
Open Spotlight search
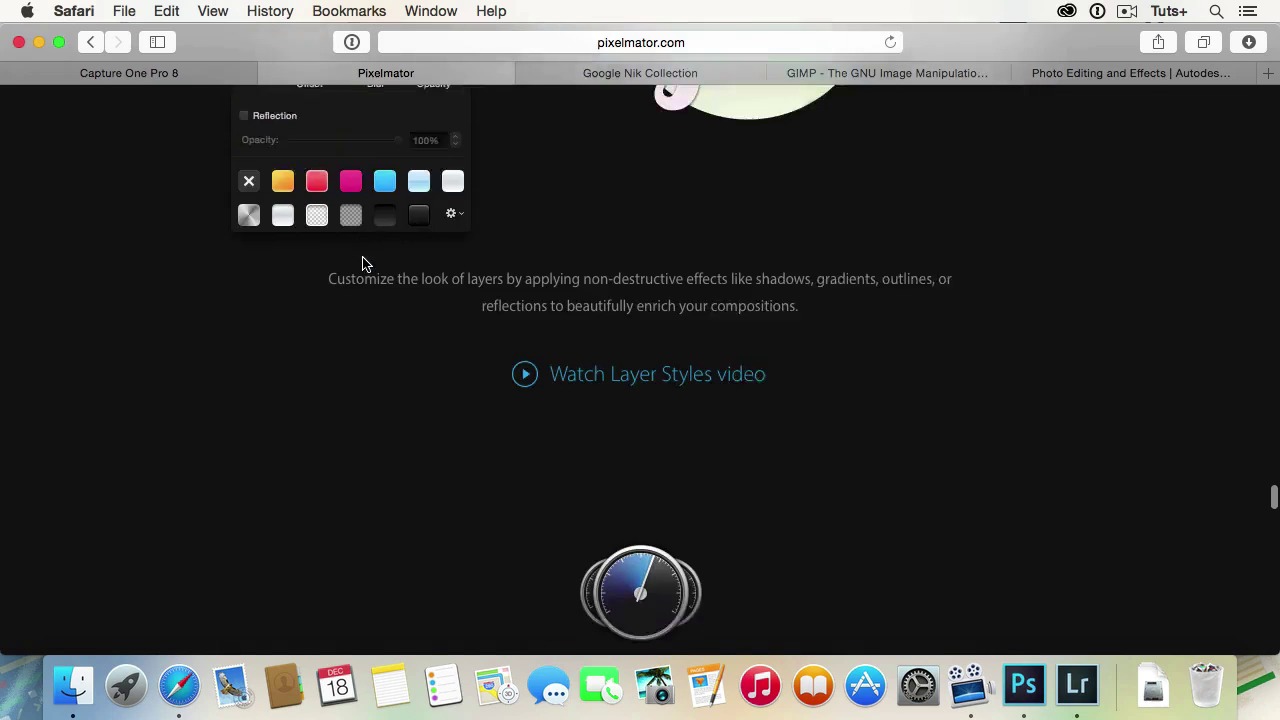(1216, 11)
